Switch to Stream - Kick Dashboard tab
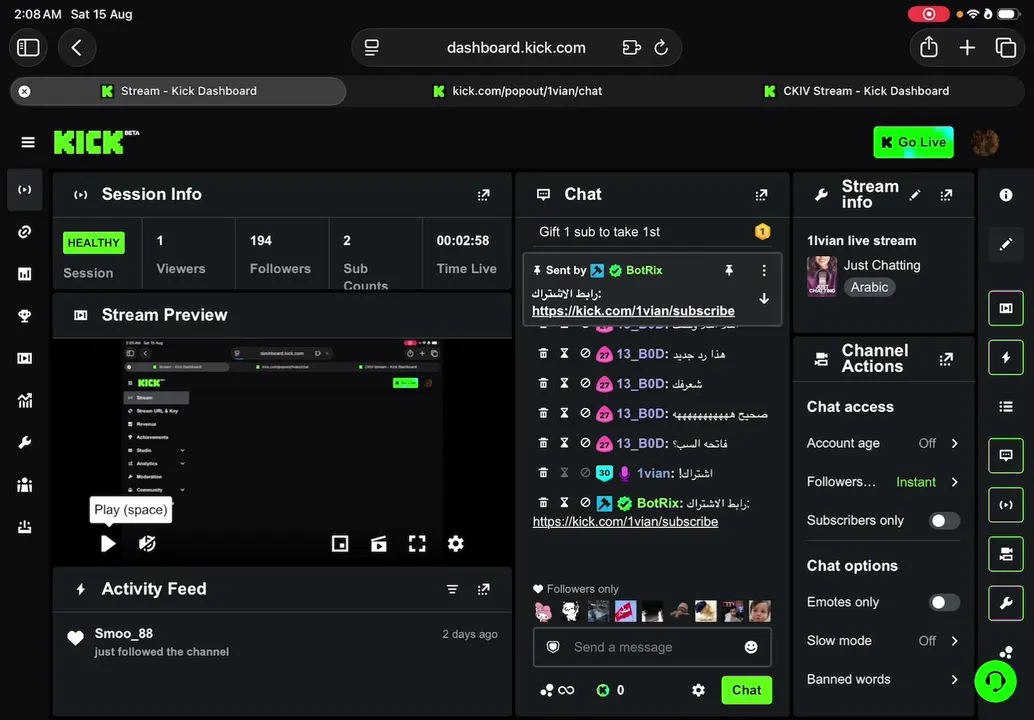This screenshot has width=1034, height=720. [178, 91]
